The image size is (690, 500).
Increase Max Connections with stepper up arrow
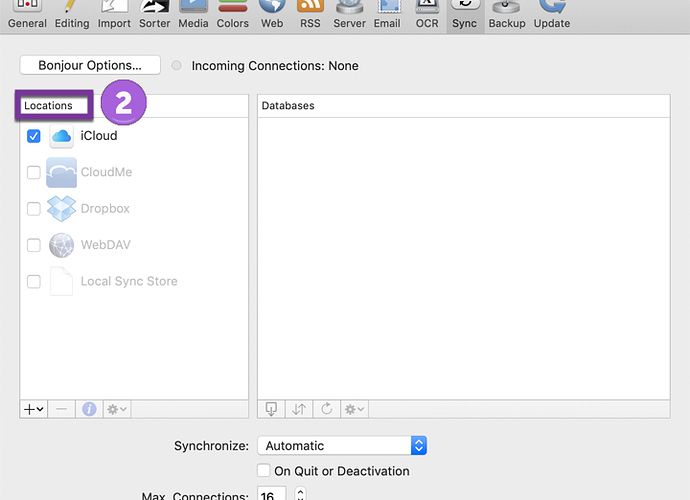301,491
